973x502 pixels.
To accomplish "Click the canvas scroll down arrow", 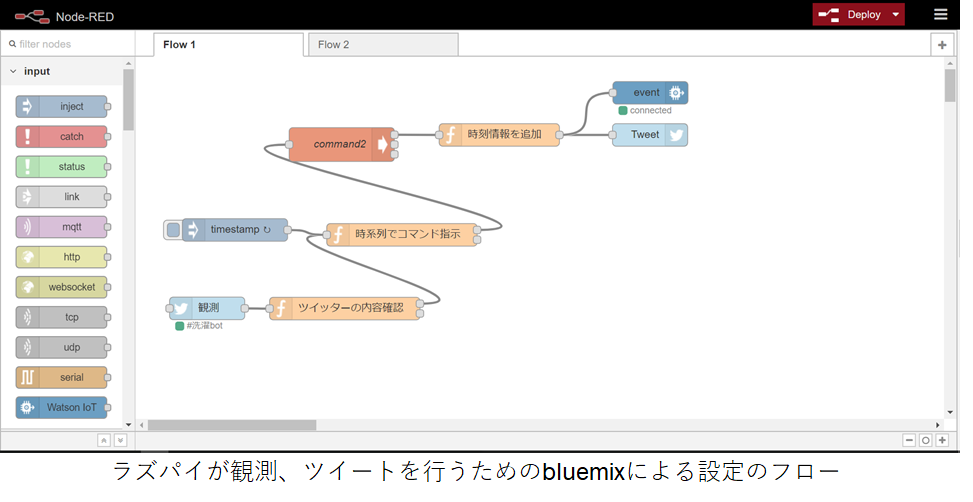I will (950, 413).
